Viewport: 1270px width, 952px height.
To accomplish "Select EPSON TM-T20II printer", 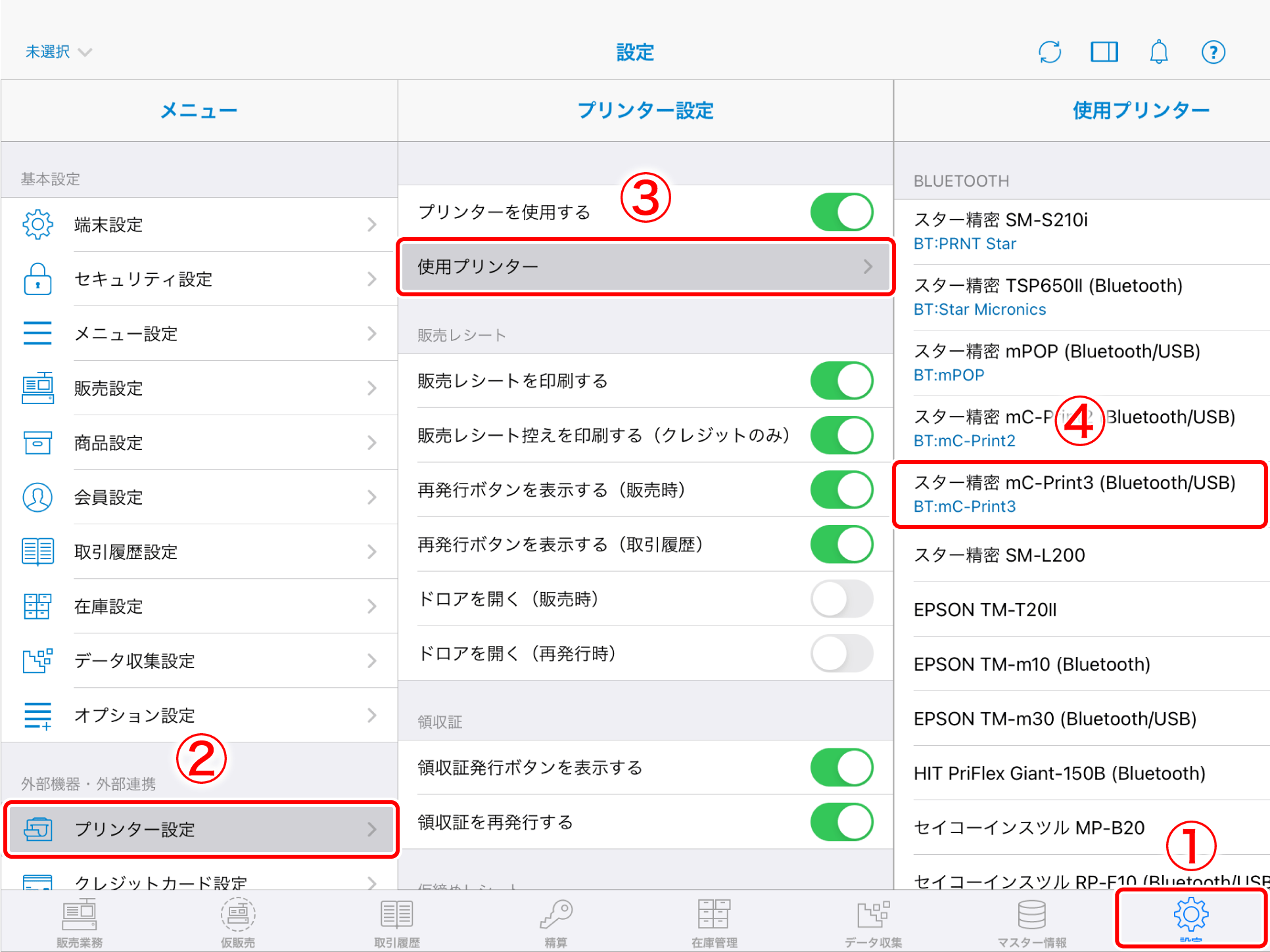I will pos(1082,610).
